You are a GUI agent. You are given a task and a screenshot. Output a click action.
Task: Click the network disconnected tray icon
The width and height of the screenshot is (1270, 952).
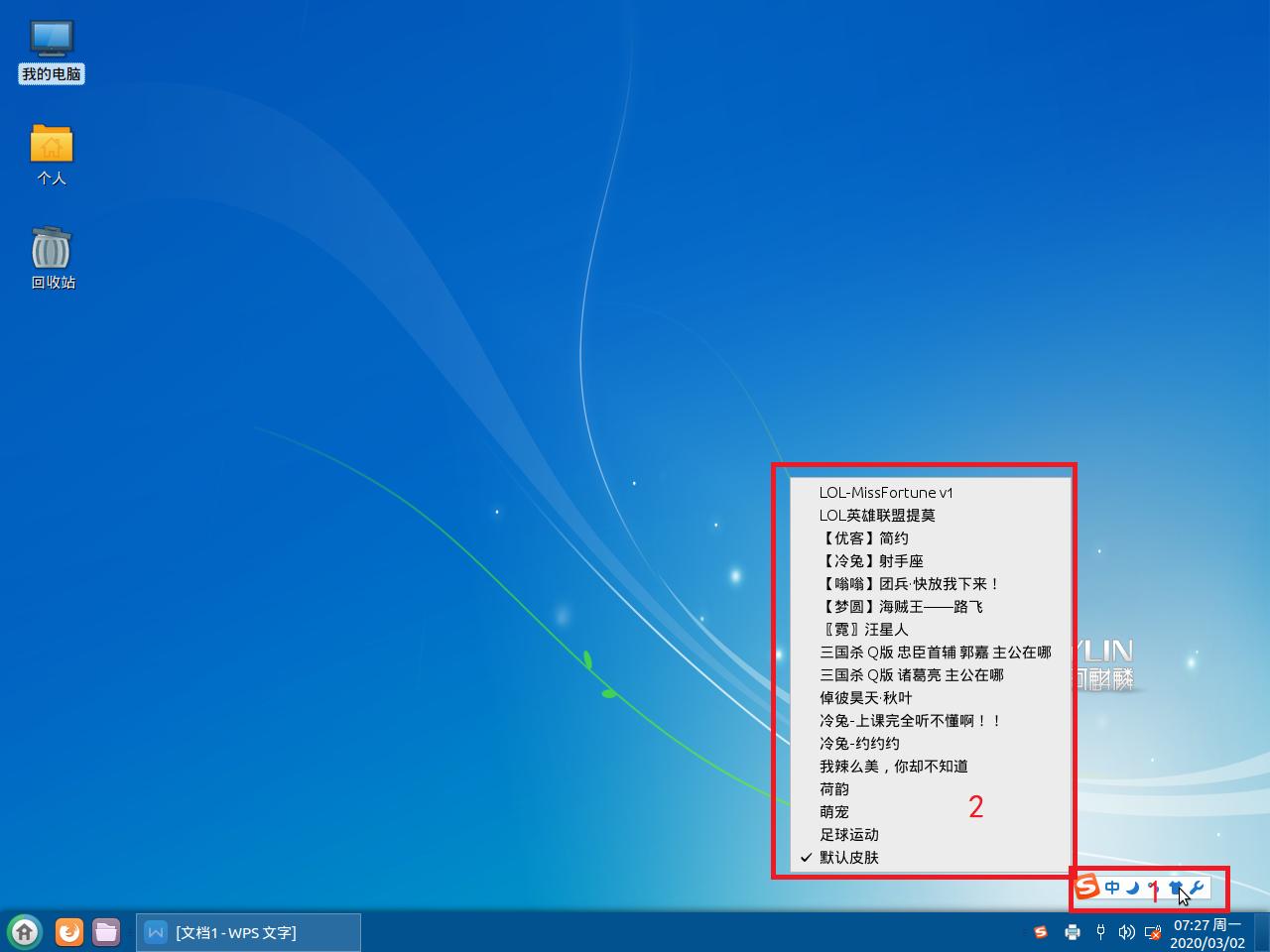click(x=1153, y=932)
